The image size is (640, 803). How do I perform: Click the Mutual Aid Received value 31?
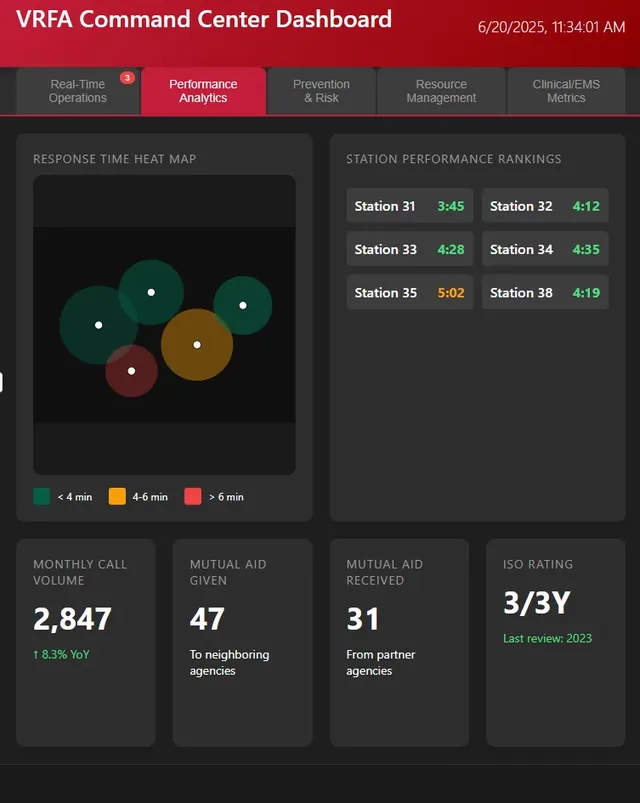point(363,619)
